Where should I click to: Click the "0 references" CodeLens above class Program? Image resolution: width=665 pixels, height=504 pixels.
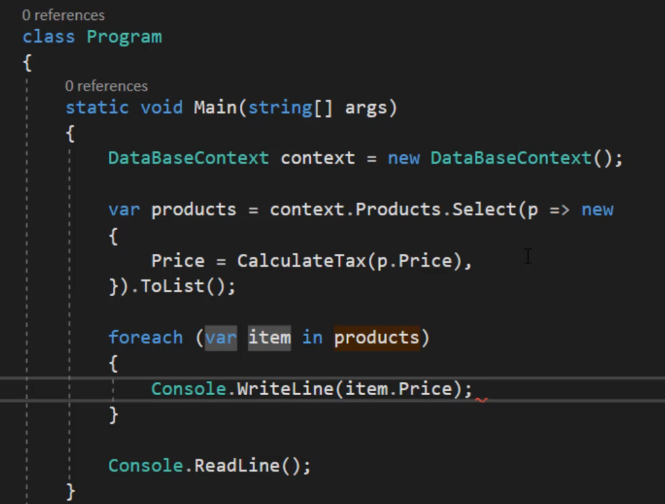click(63, 15)
